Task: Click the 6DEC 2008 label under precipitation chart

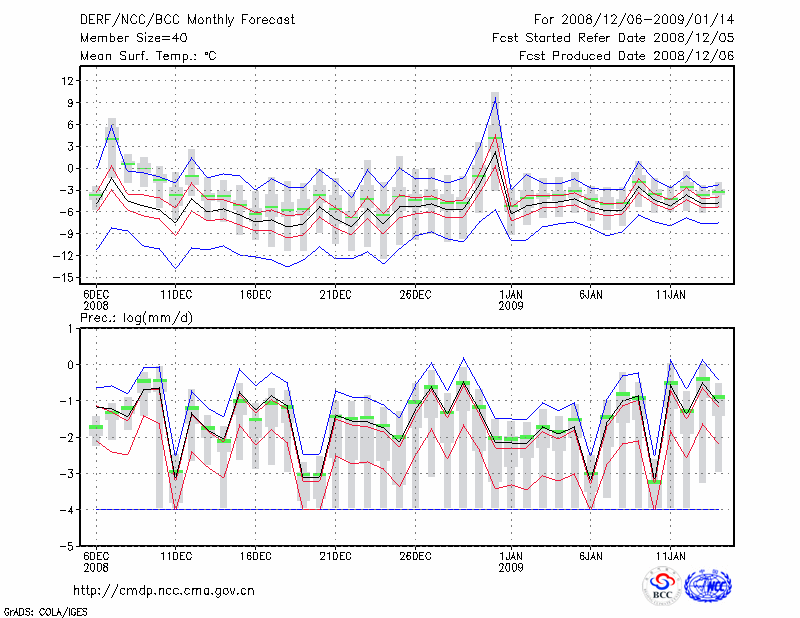Action: pos(95,560)
